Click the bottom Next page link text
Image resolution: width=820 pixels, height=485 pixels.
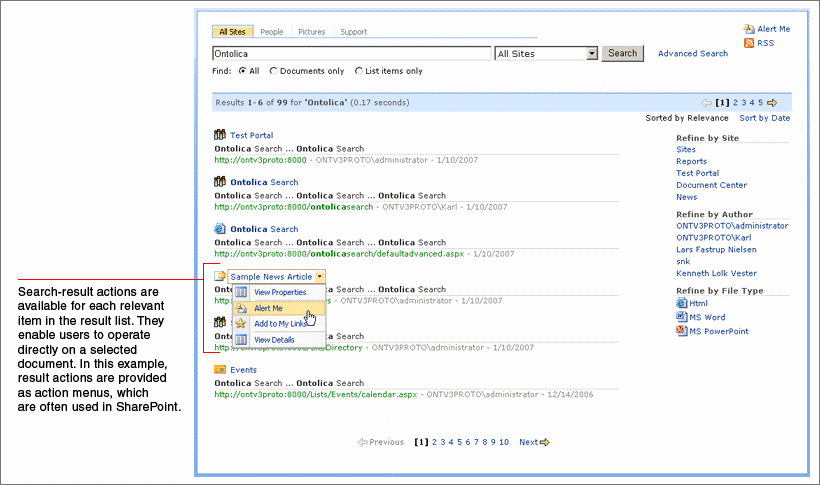528,442
